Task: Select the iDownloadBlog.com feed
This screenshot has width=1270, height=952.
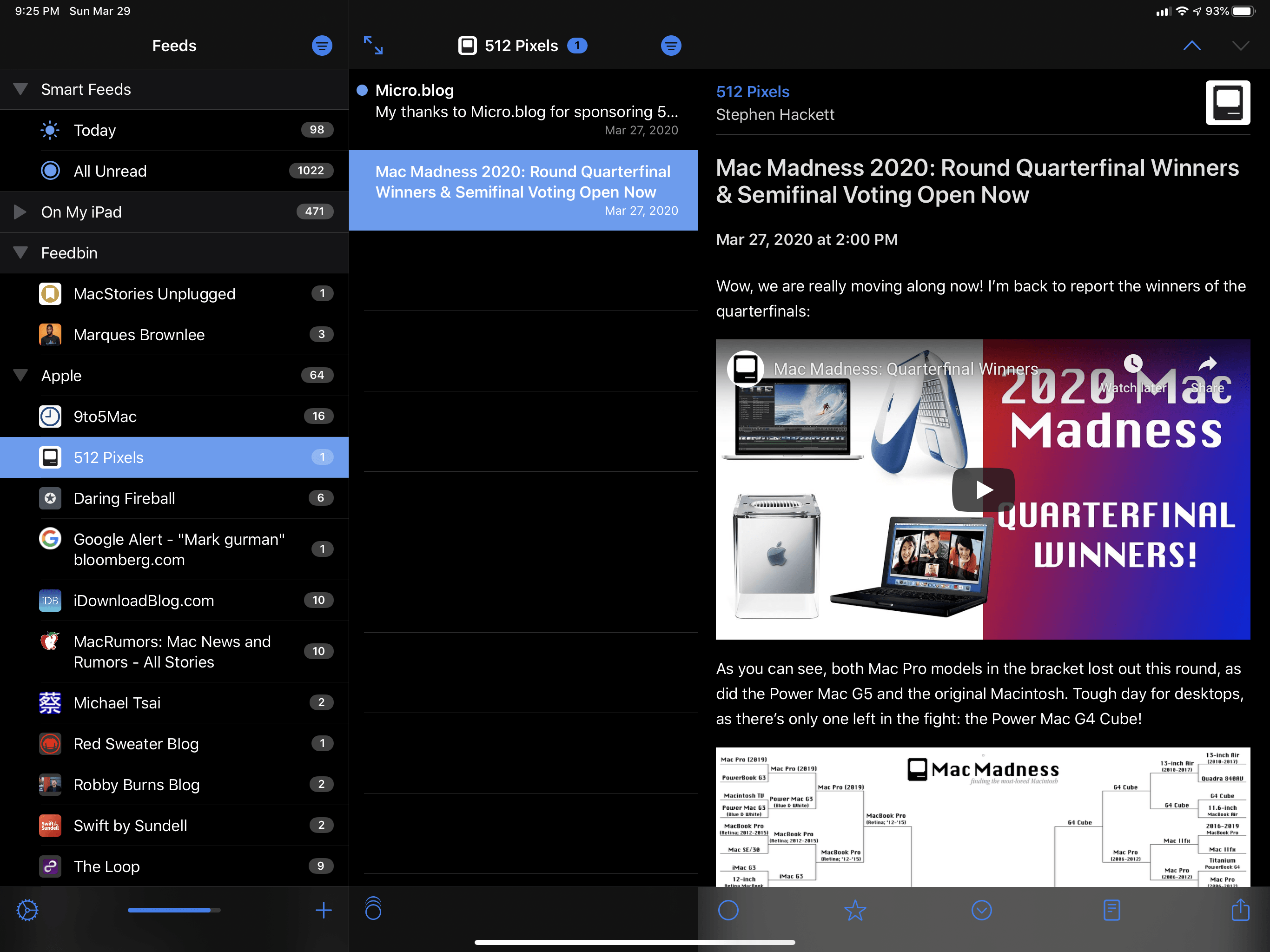Action: coord(174,600)
